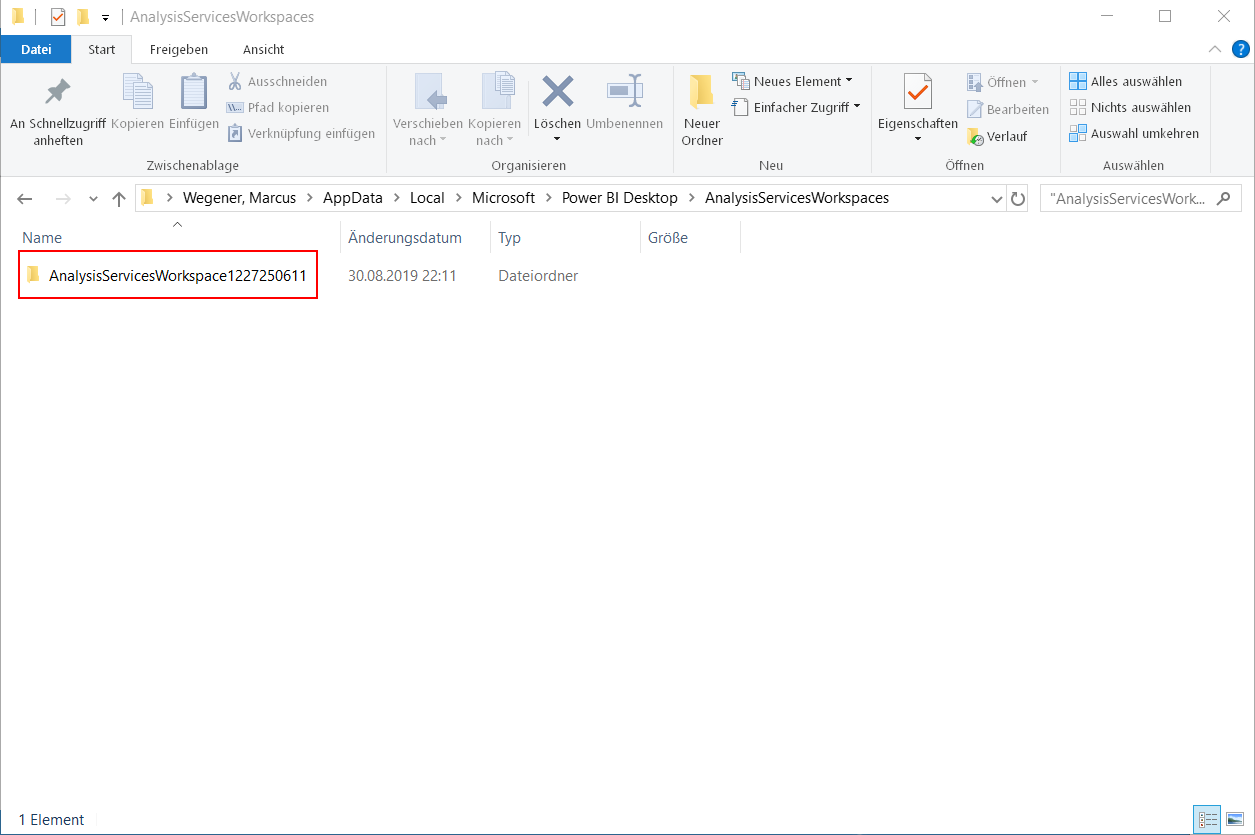Click the date 30.08.2019 22:11

click(402, 275)
